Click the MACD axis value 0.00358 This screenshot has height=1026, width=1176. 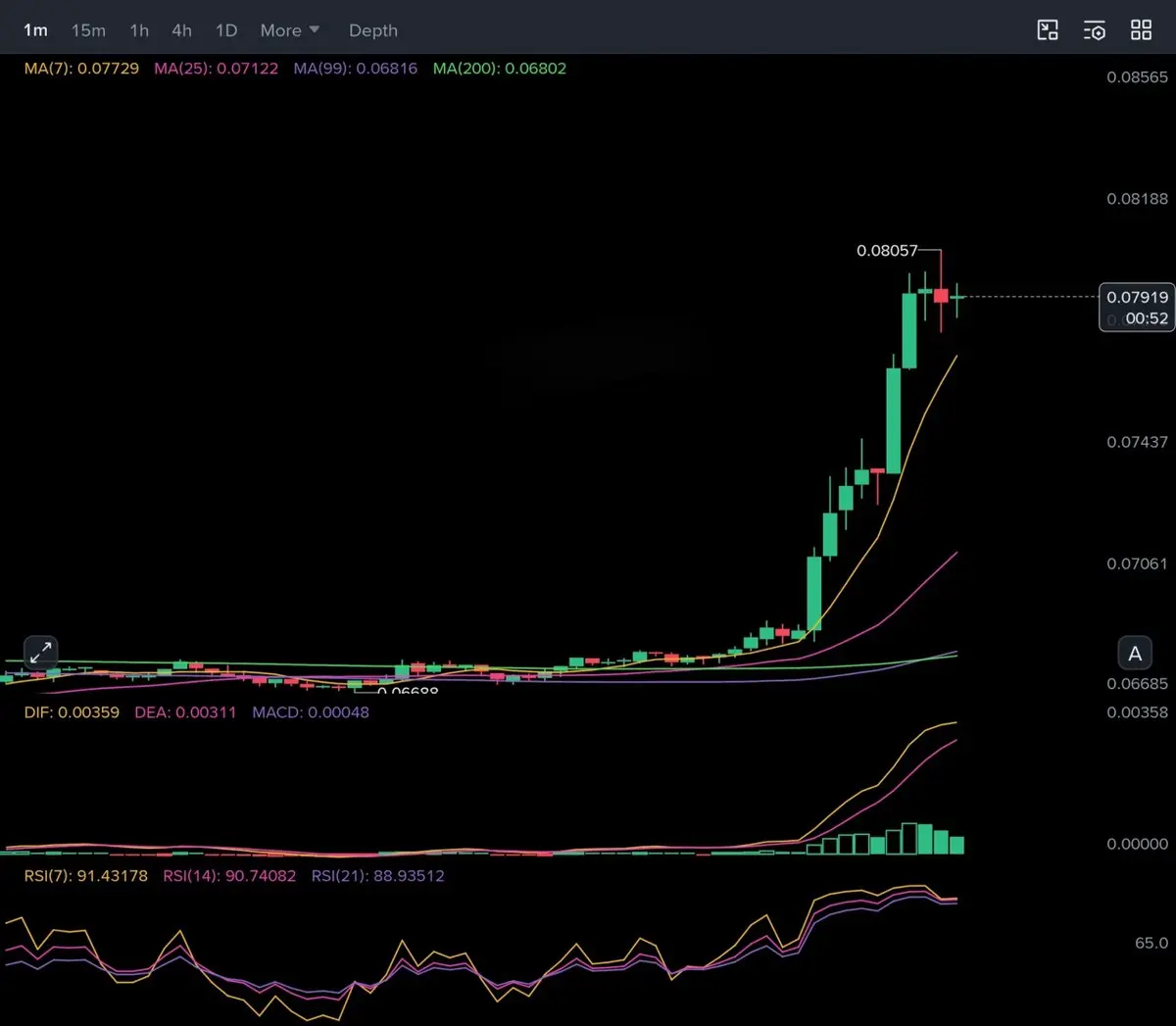[x=1137, y=712]
